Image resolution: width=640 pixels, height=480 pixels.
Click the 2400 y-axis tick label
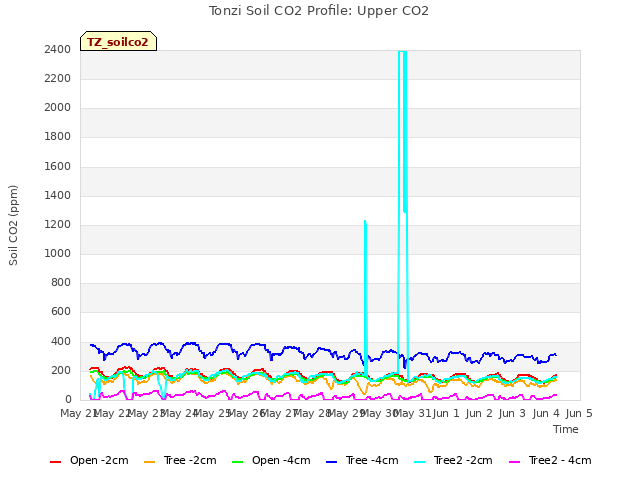58,49
